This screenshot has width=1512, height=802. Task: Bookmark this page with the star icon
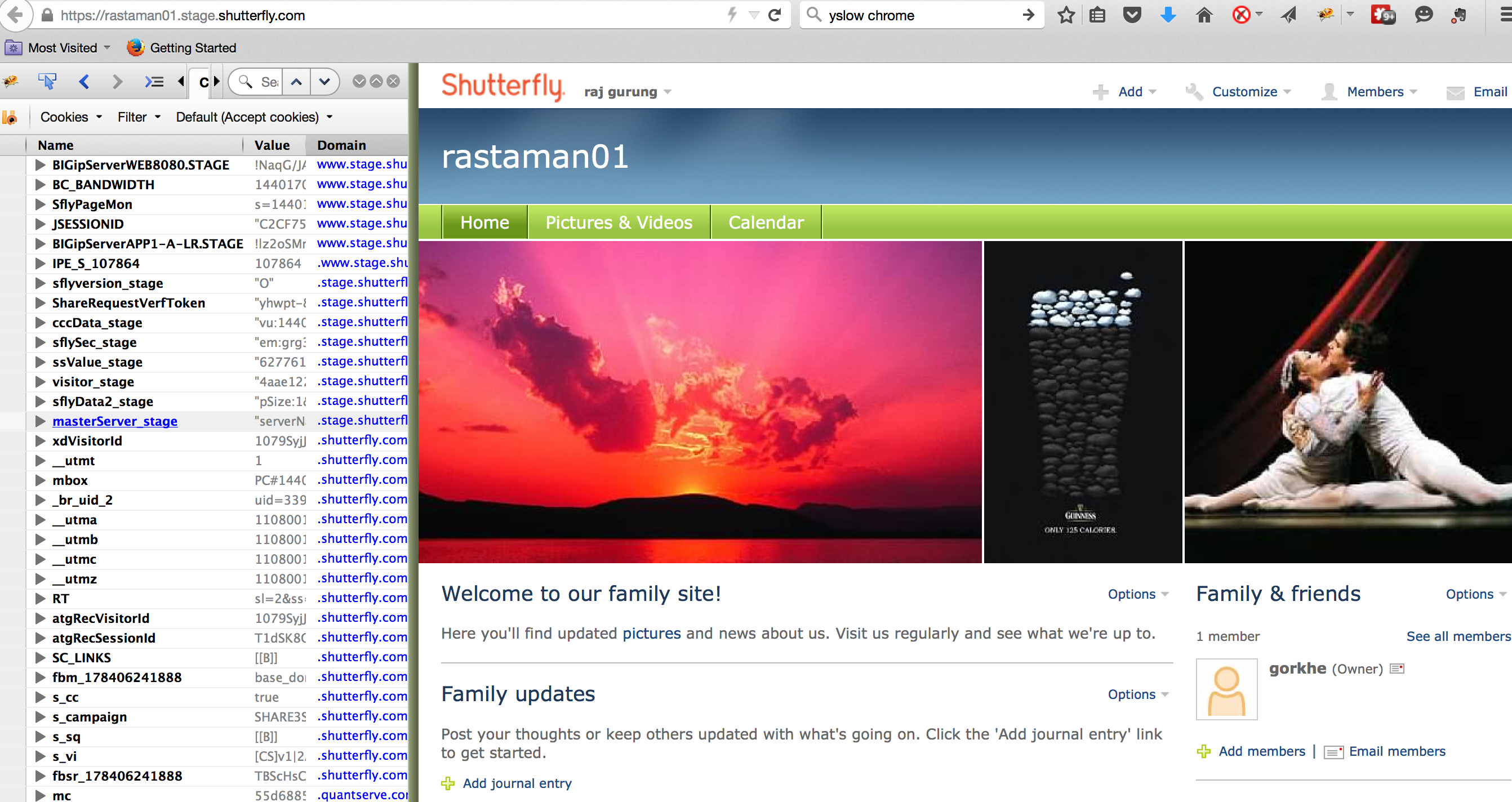(x=1065, y=15)
